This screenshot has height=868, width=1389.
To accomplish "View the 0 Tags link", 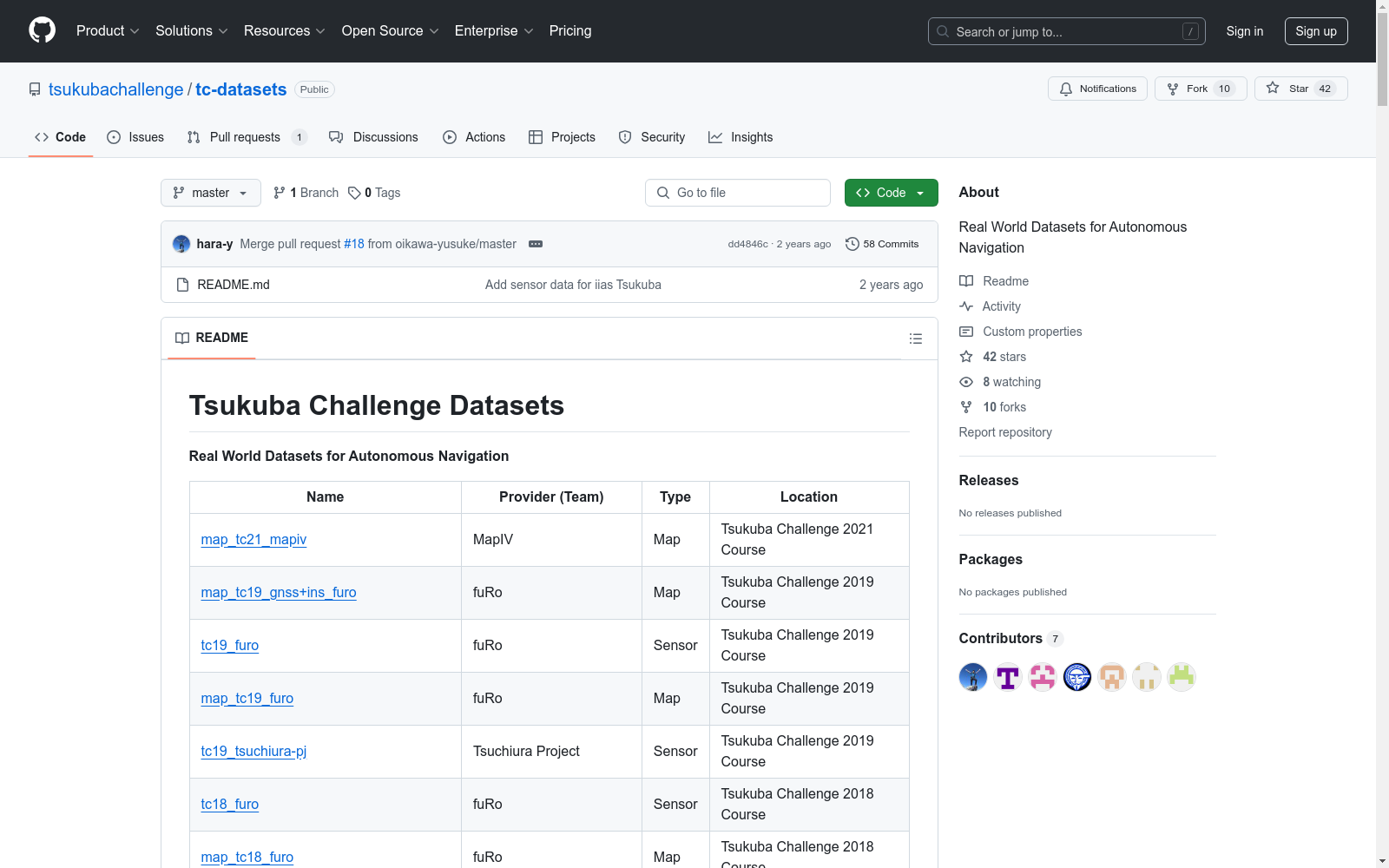I will pos(374,193).
